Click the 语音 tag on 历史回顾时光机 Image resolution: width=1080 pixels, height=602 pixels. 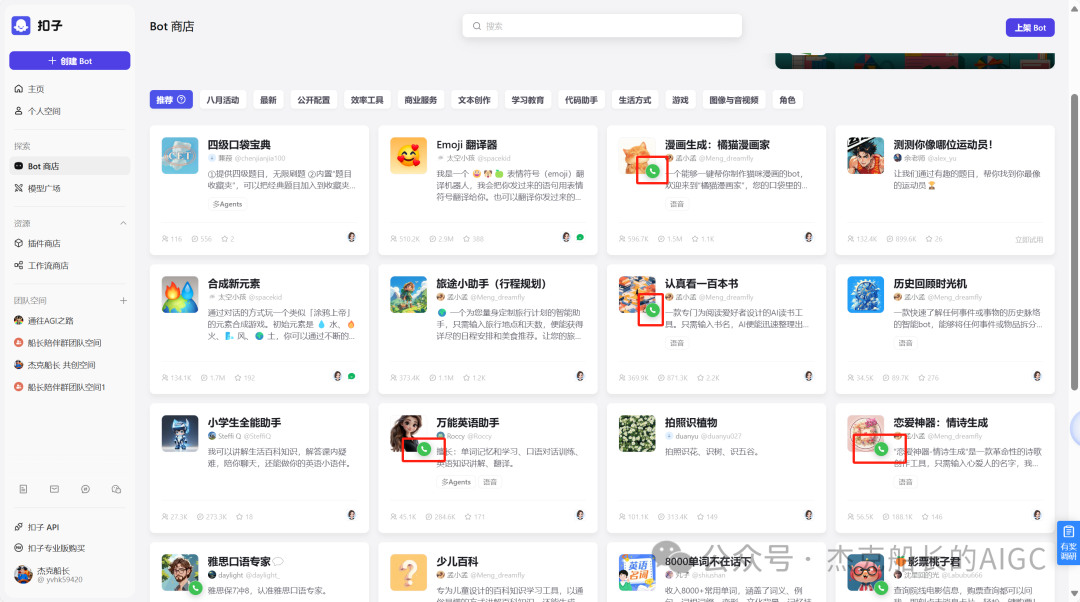pyautogui.click(x=905, y=343)
